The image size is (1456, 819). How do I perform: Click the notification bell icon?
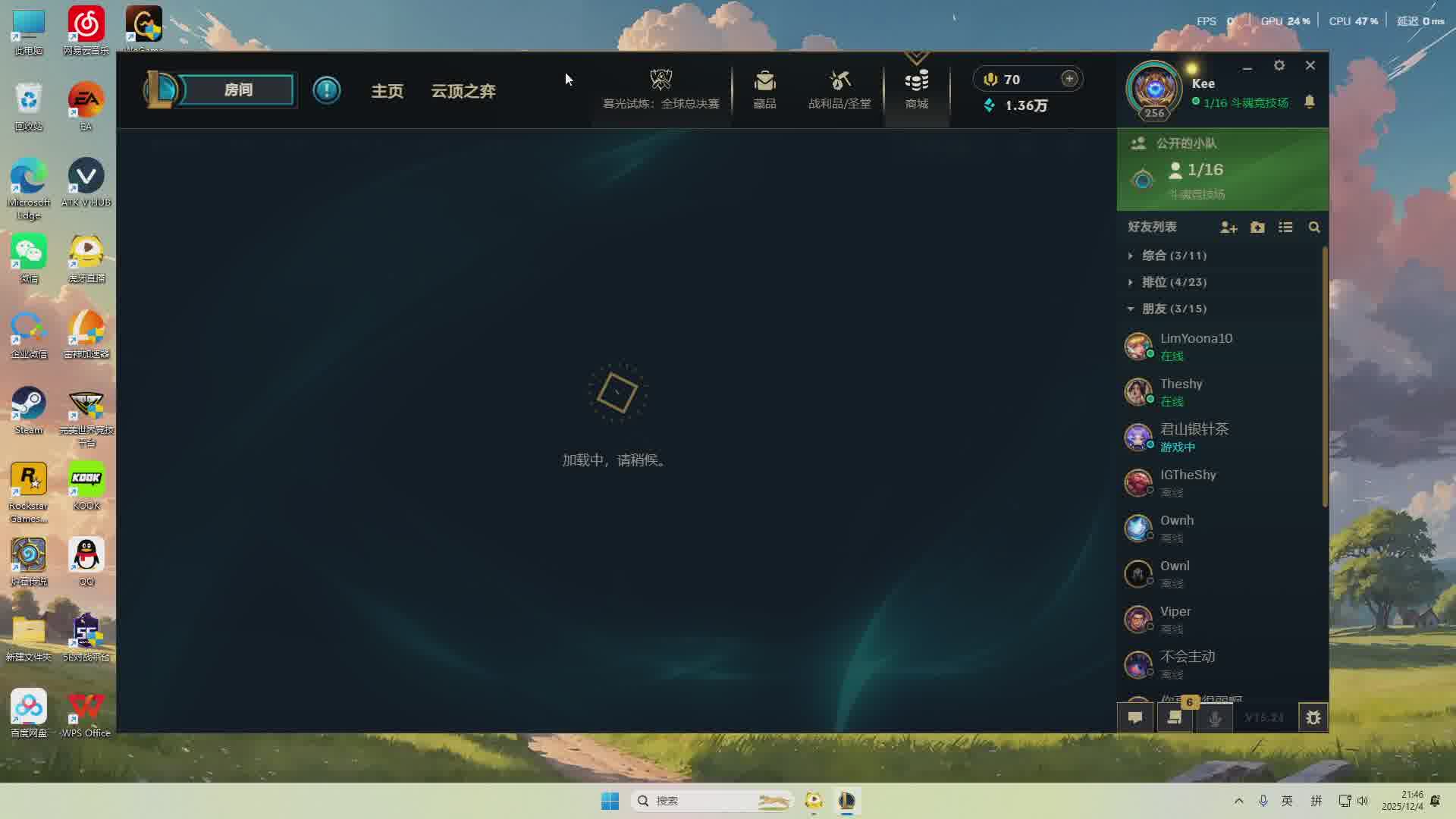(1310, 102)
